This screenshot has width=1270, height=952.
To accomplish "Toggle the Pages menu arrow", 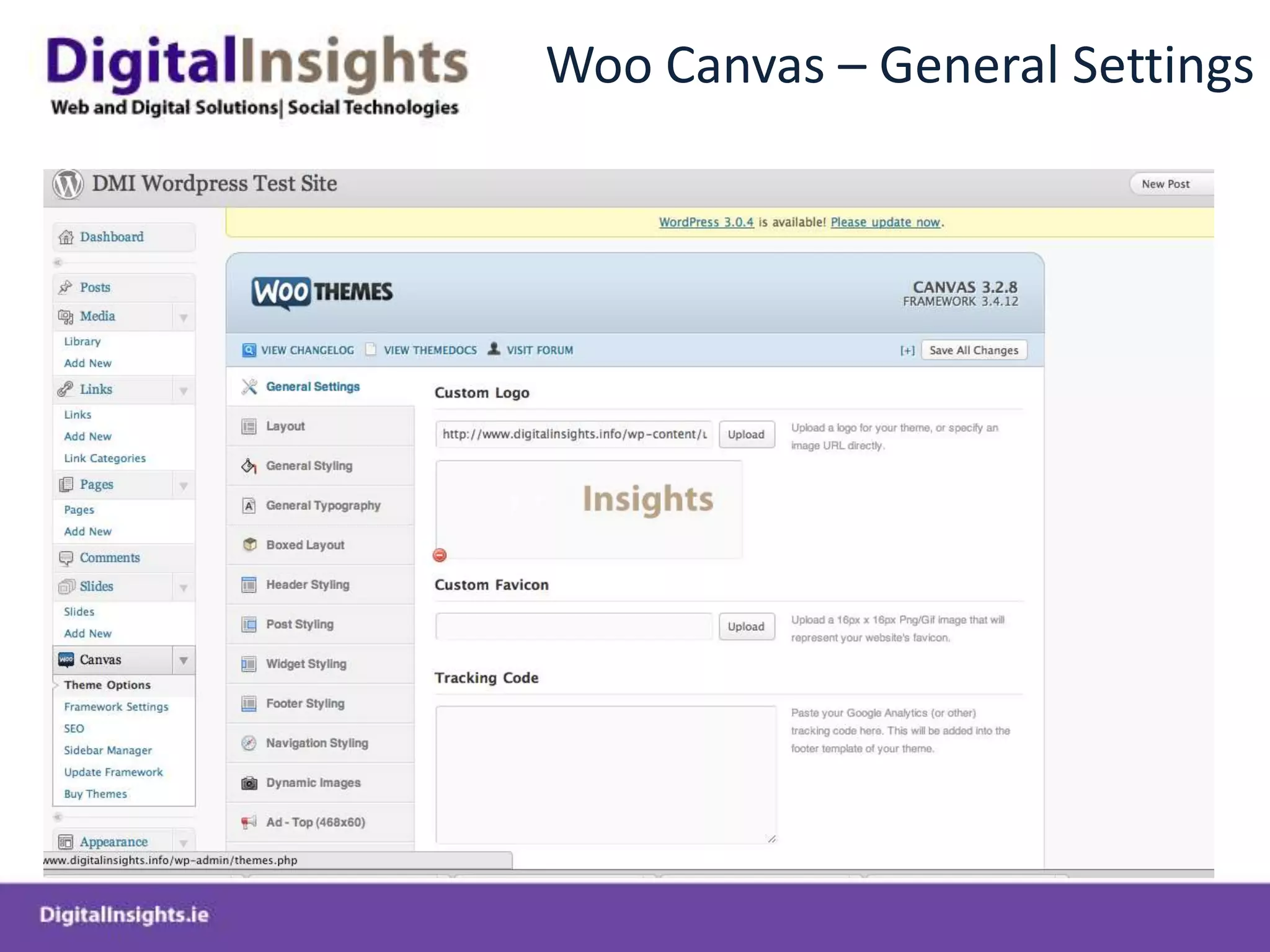I will tap(184, 486).
